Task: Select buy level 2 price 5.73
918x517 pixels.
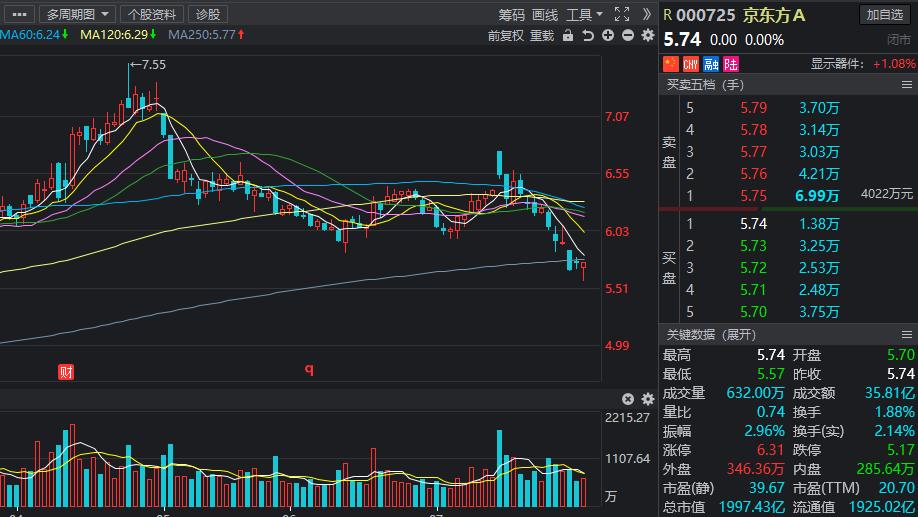Action: click(753, 246)
